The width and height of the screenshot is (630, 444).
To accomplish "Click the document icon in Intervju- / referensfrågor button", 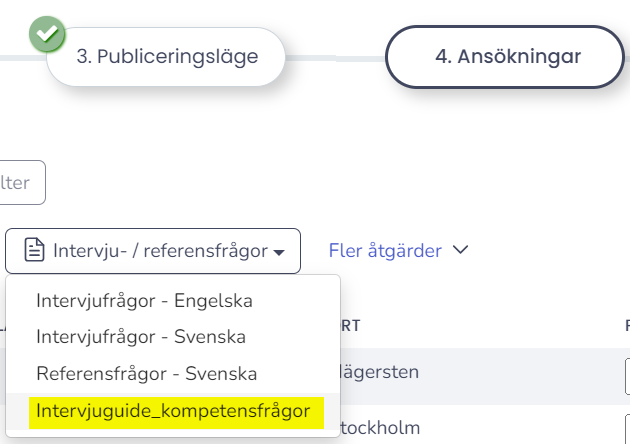I will pyautogui.click(x=35, y=250).
